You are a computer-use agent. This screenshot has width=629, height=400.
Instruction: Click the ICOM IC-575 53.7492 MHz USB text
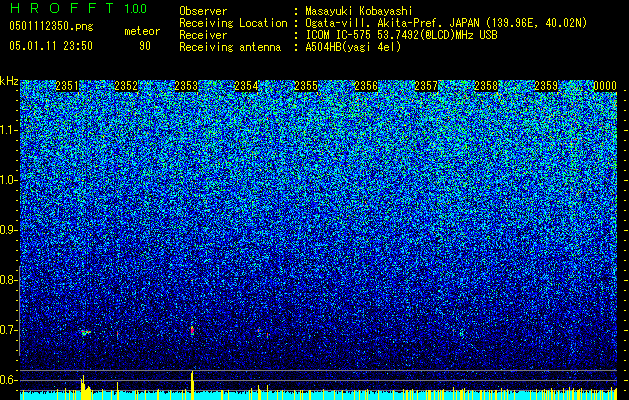[401, 35]
